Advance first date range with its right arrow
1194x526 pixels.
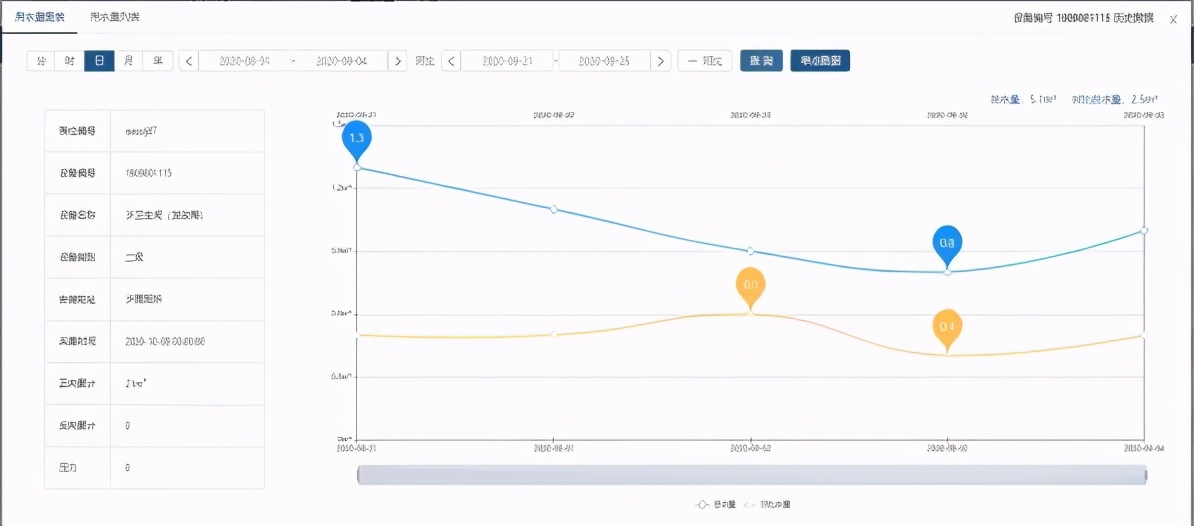coord(397,61)
